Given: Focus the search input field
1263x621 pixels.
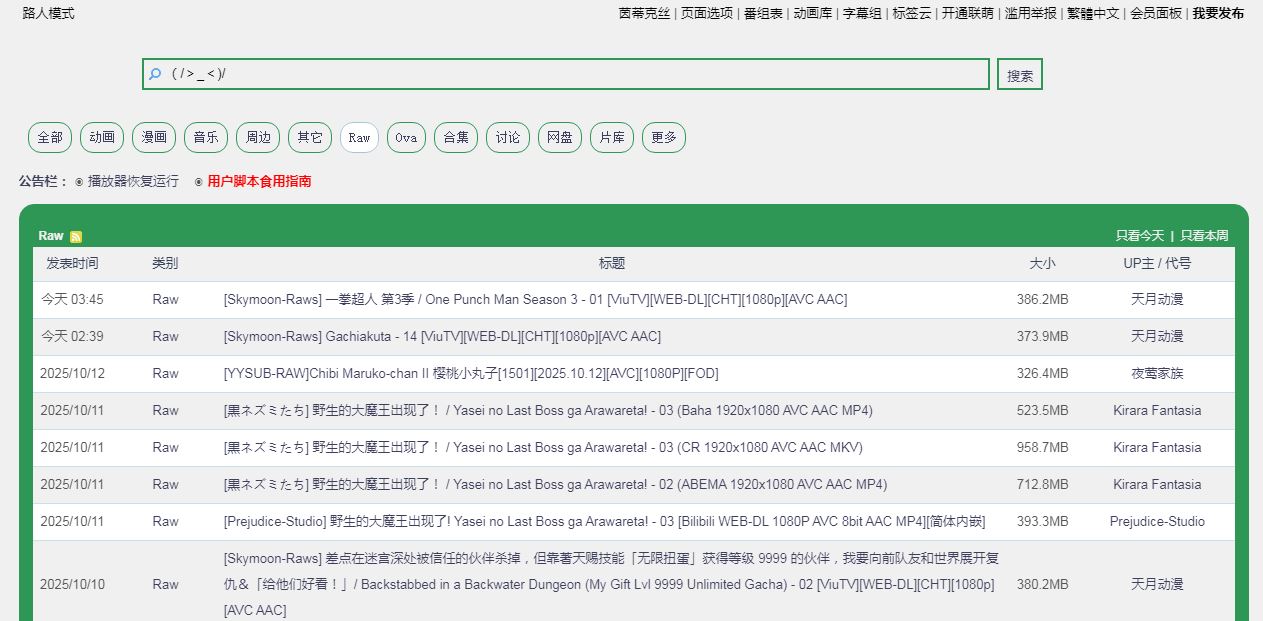Looking at the screenshot, I should 570,74.
